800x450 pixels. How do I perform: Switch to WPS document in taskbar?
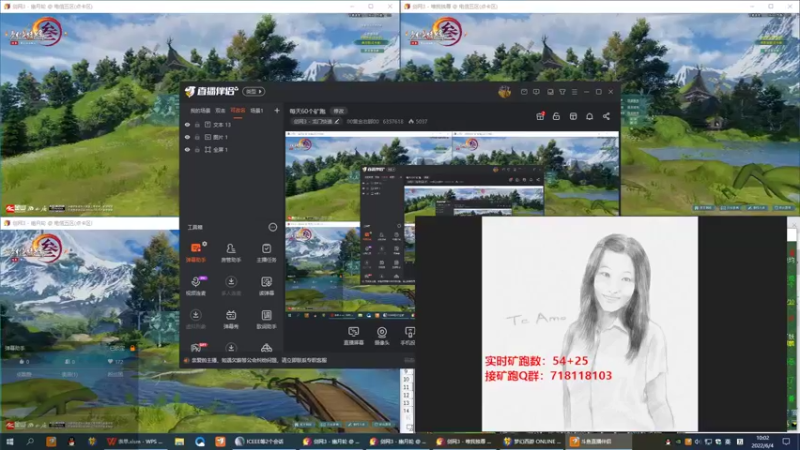click(x=134, y=441)
